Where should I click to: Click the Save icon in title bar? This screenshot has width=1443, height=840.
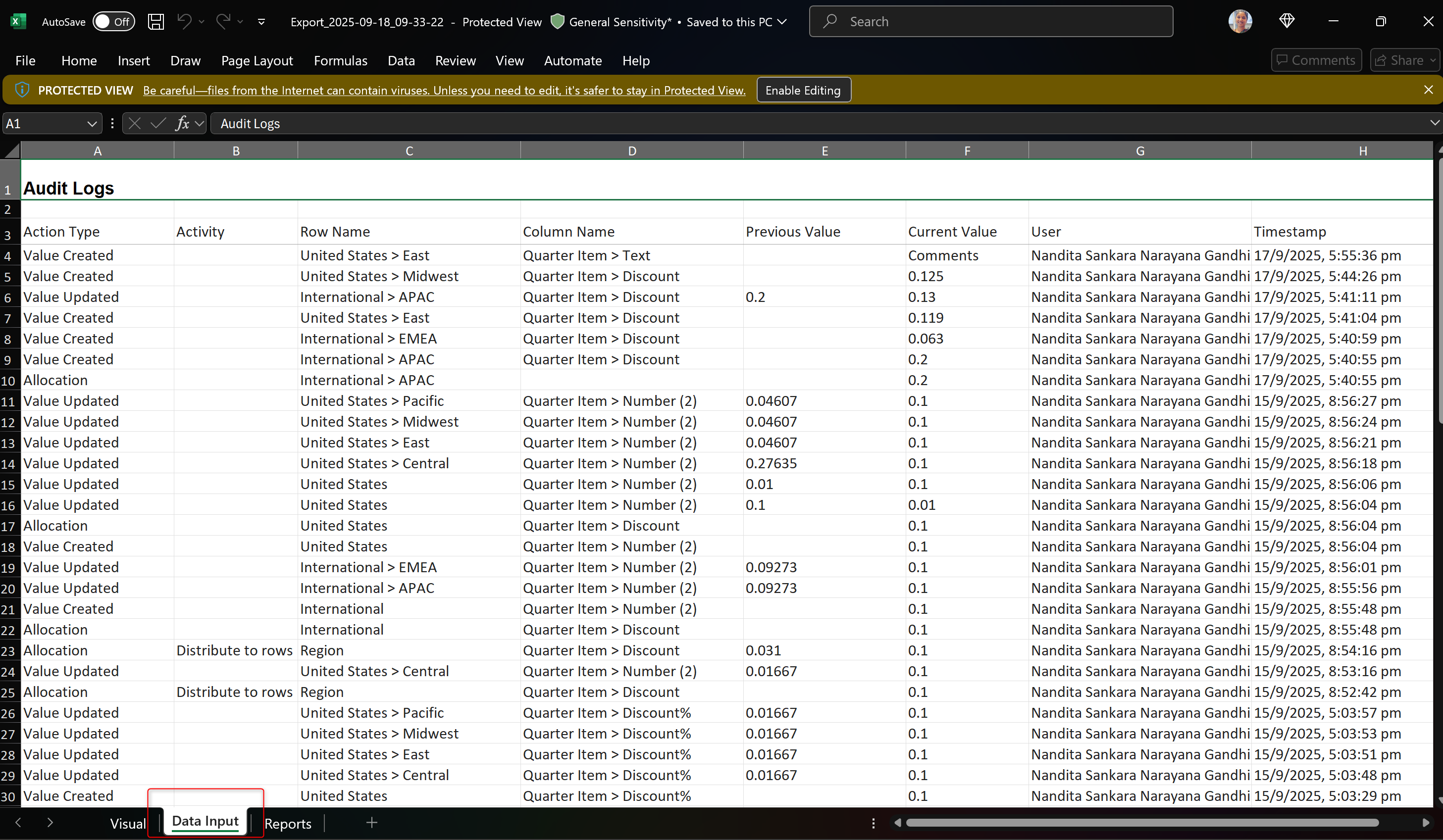(x=156, y=22)
